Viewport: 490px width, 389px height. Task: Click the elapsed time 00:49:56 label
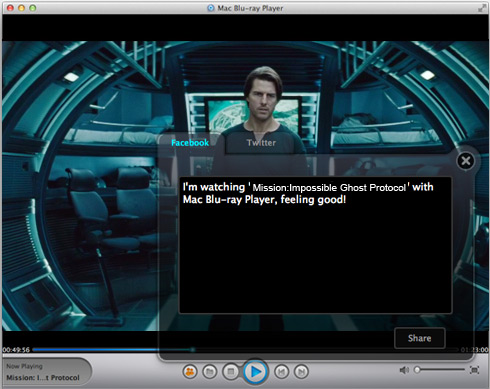pyautogui.click(x=16, y=350)
